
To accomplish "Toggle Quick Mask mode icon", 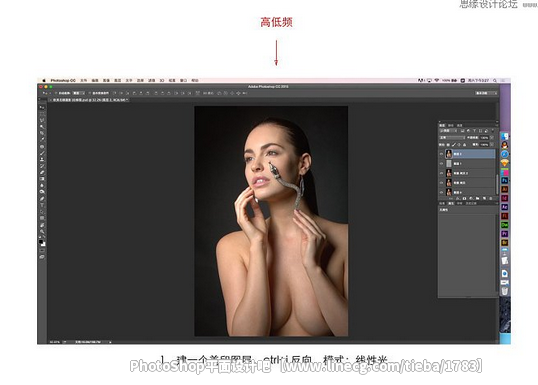I will tap(42, 249).
